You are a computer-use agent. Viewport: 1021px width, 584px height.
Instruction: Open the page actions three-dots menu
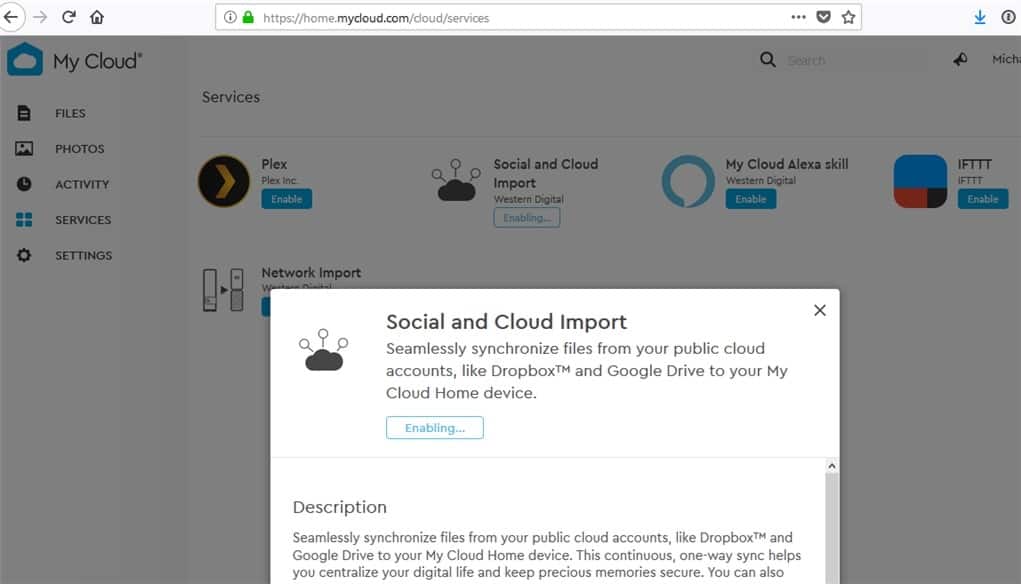798,18
